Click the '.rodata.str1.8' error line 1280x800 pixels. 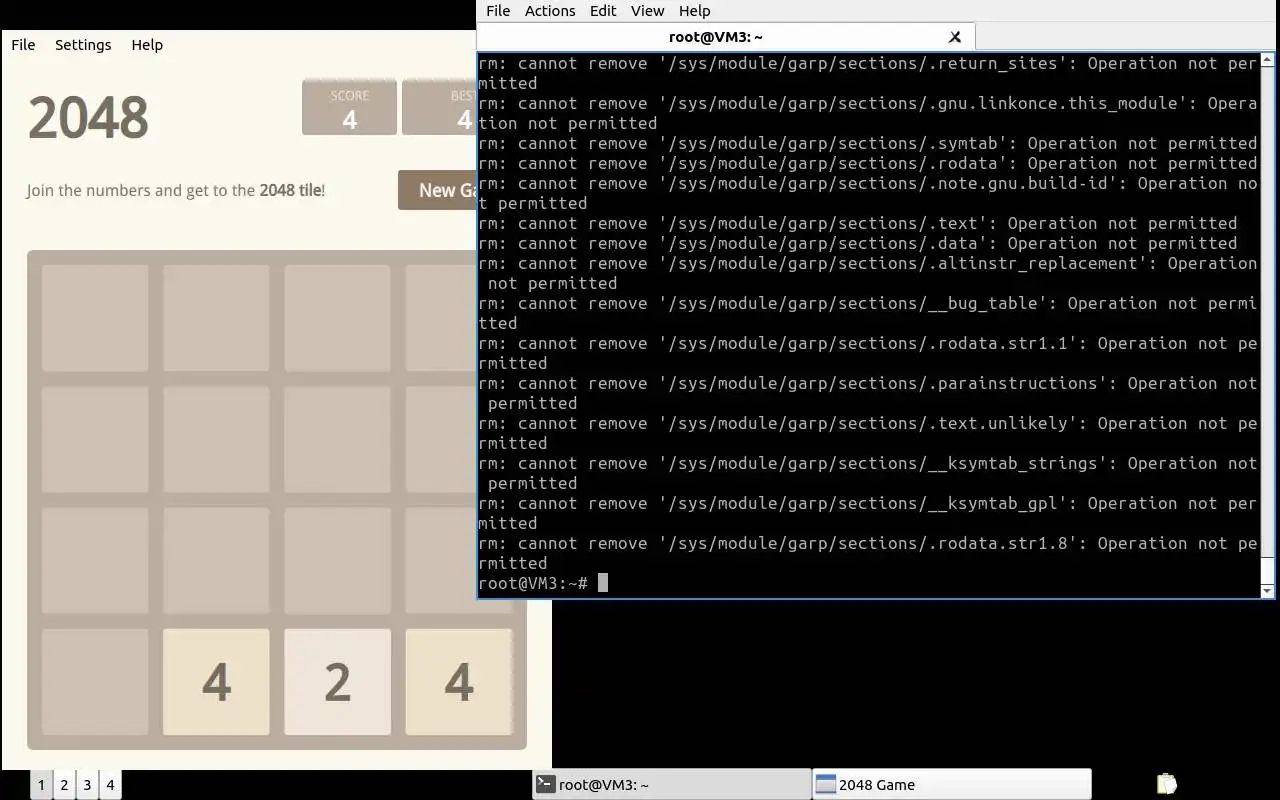coord(868,553)
